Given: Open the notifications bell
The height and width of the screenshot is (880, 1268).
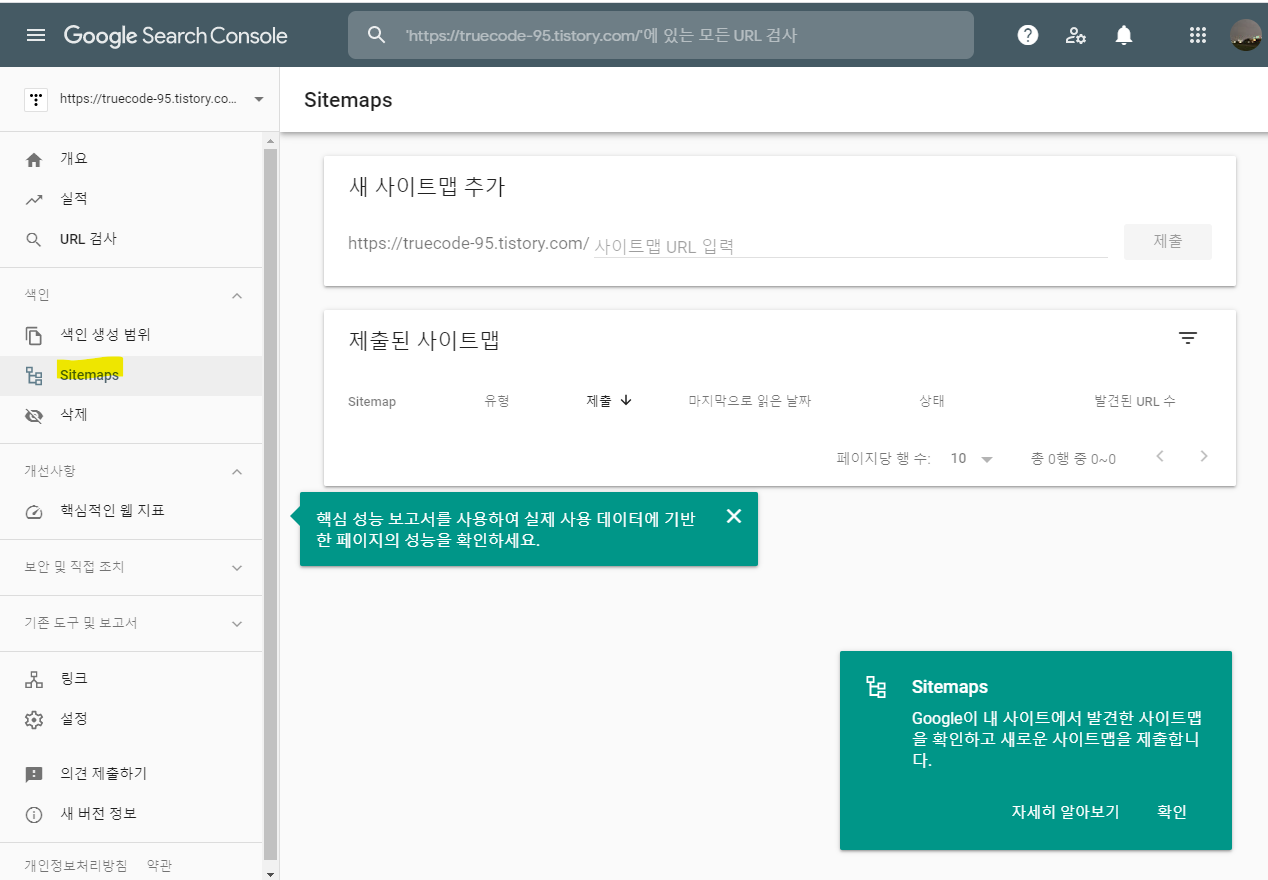Looking at the screenshot, I should [1124, 35].
